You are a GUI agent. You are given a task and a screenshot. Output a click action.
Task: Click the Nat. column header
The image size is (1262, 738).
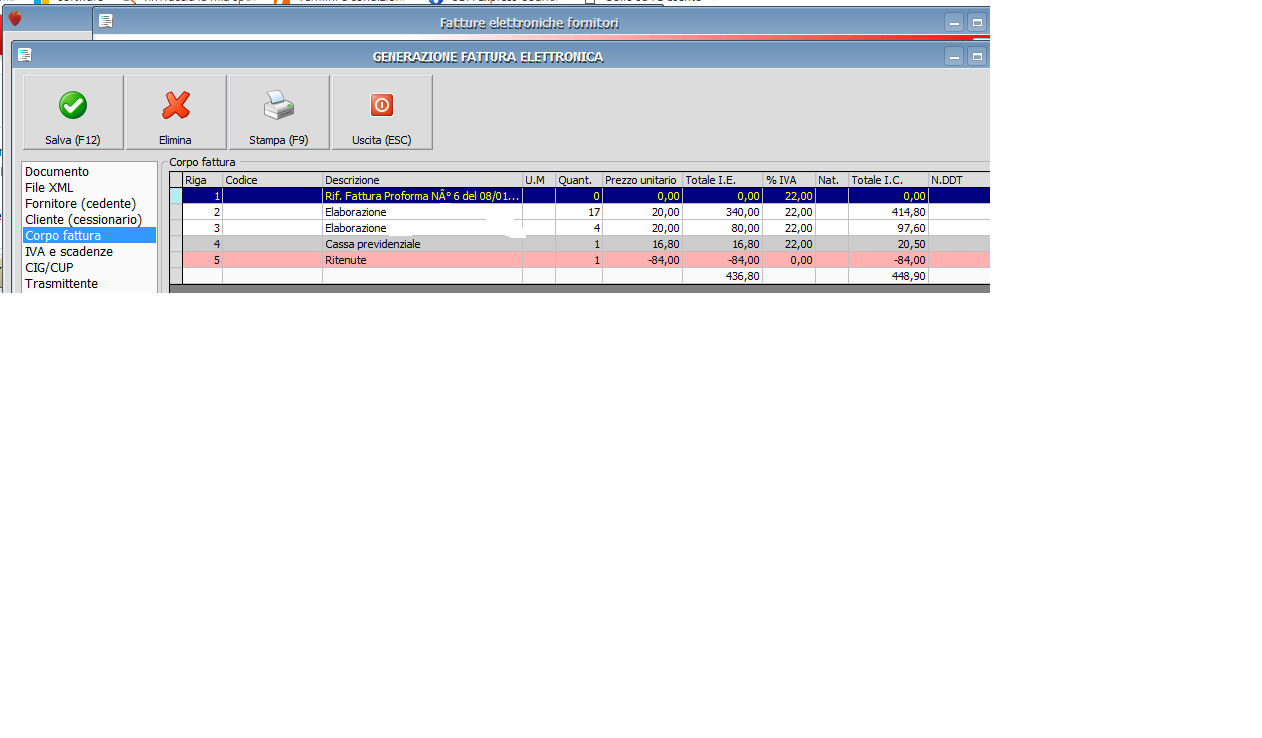pyautogui.click(x=832, y=180)
